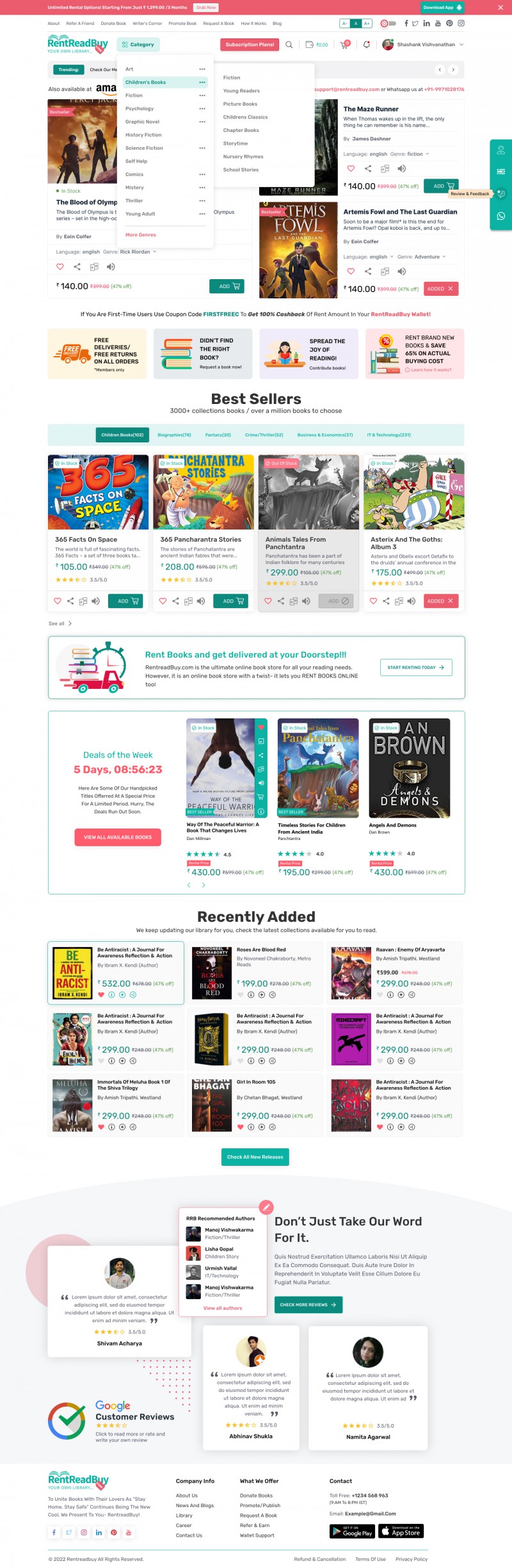Screen dimensions: 512x1568
Task: Open the Category dropdown
Action: [x=138, y=45]
